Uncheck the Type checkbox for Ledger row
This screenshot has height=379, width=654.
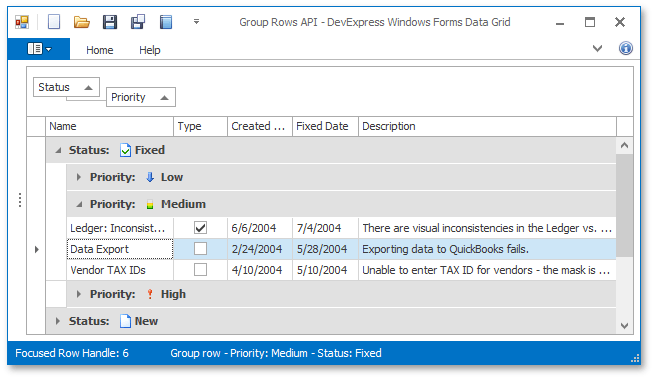pyautogui.click(x=200, y=228)
